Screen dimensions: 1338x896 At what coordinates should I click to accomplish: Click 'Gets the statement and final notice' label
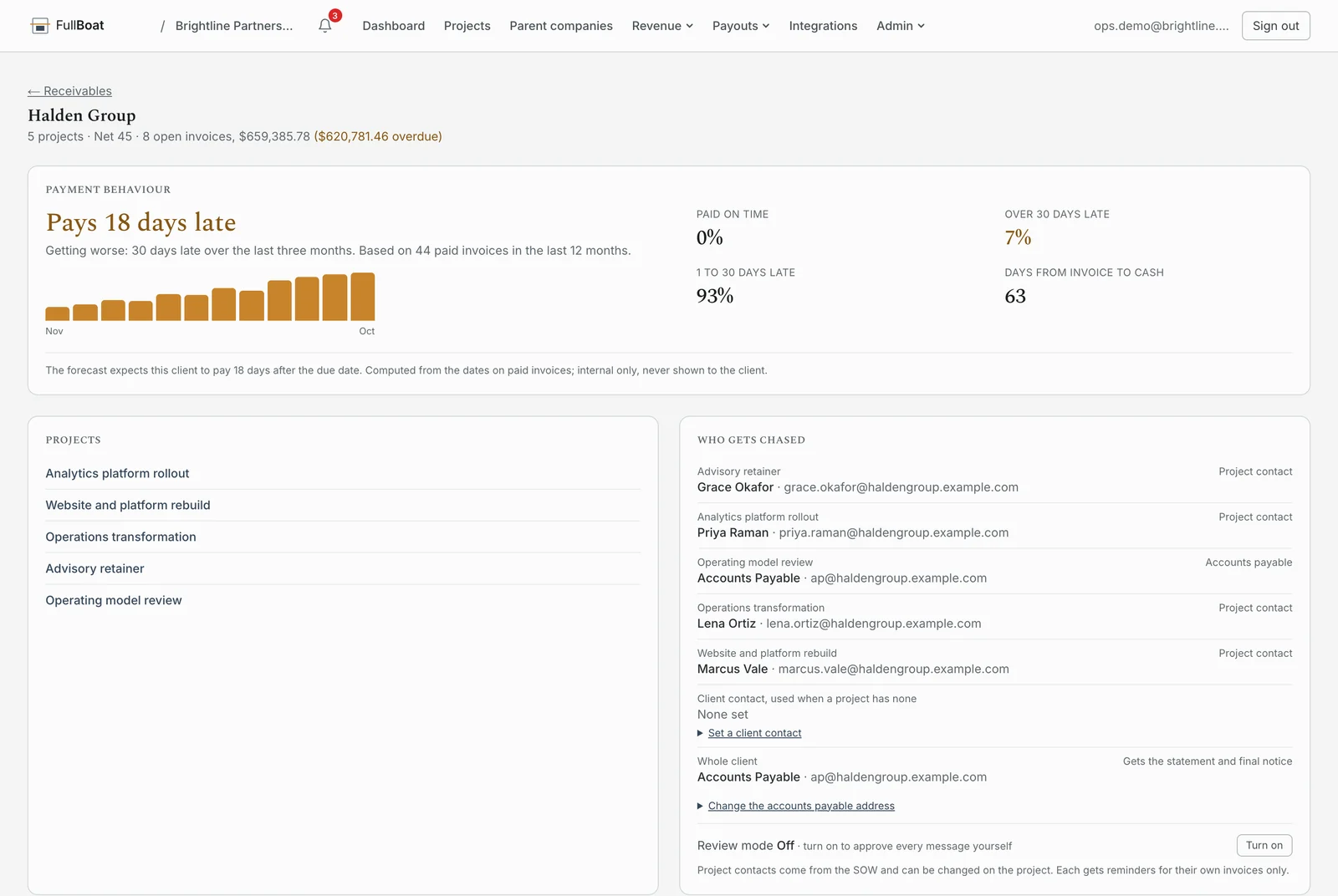[x=1208, y=761]
